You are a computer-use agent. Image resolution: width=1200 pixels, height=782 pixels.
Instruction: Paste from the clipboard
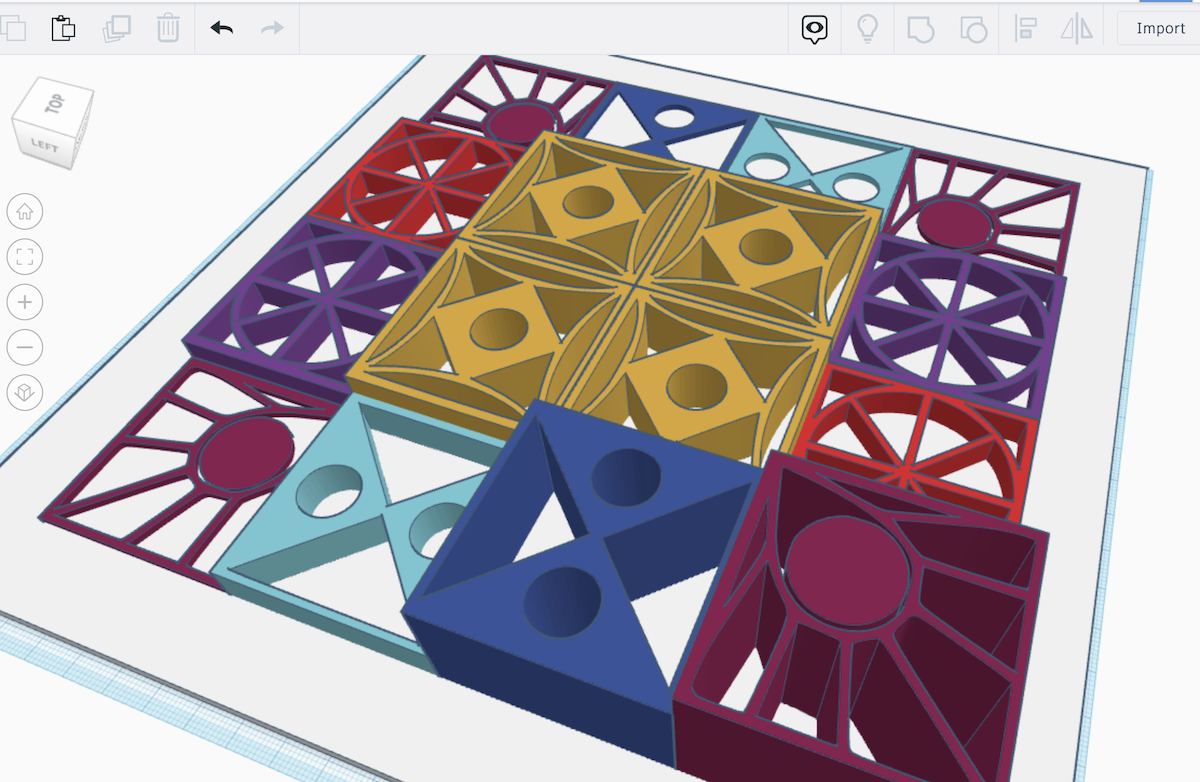coord(62,29)
